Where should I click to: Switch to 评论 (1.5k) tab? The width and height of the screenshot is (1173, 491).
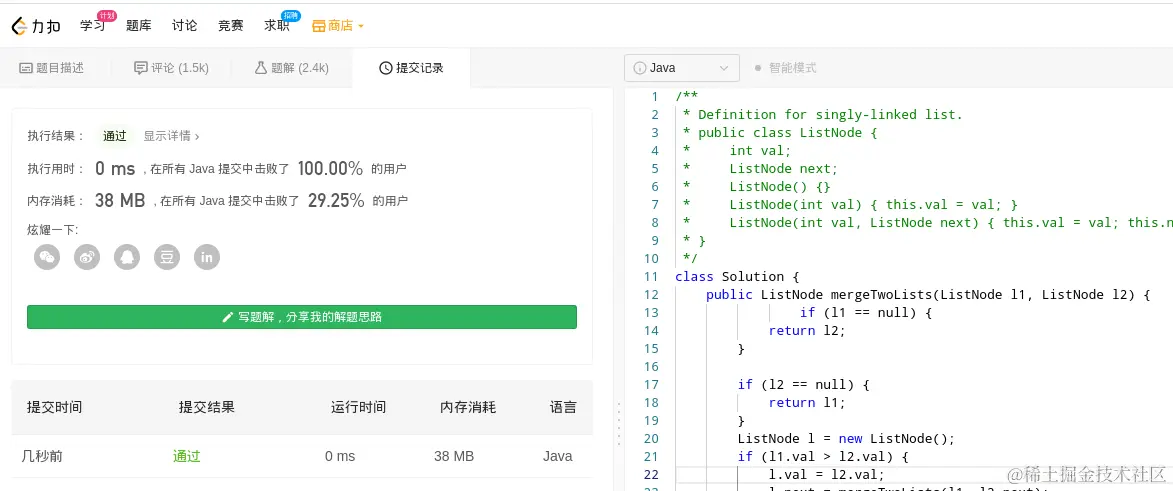click(x=171, y=68)
